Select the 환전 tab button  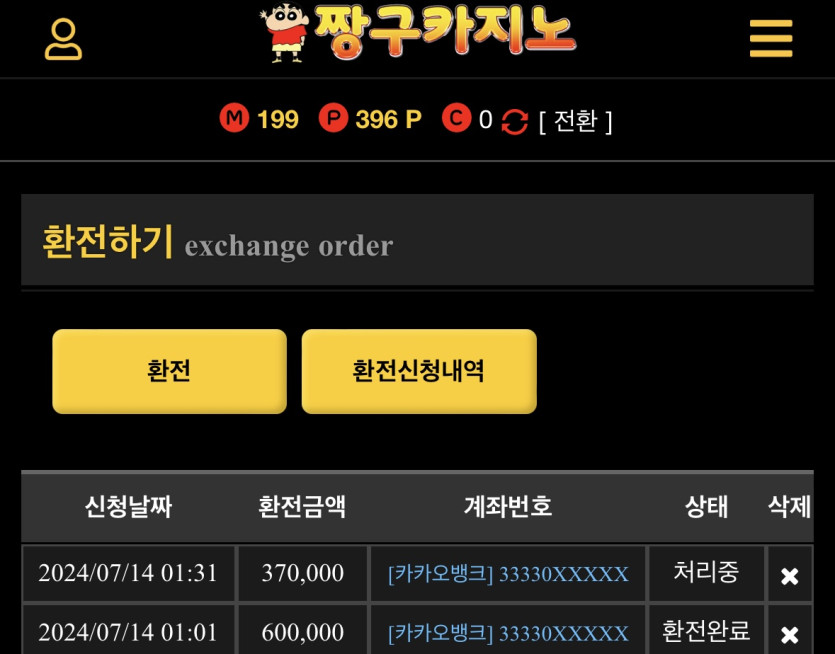(x=169, y=371)
